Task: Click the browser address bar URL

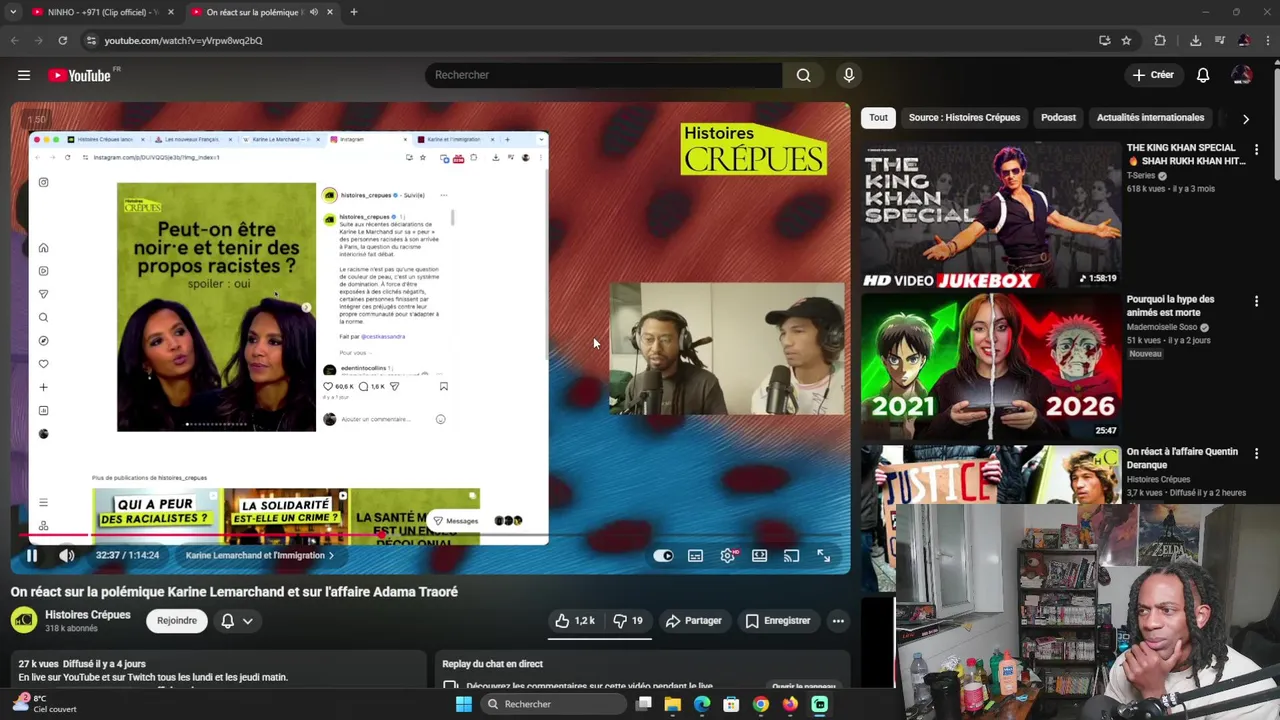Action: (x=183, y=40)
